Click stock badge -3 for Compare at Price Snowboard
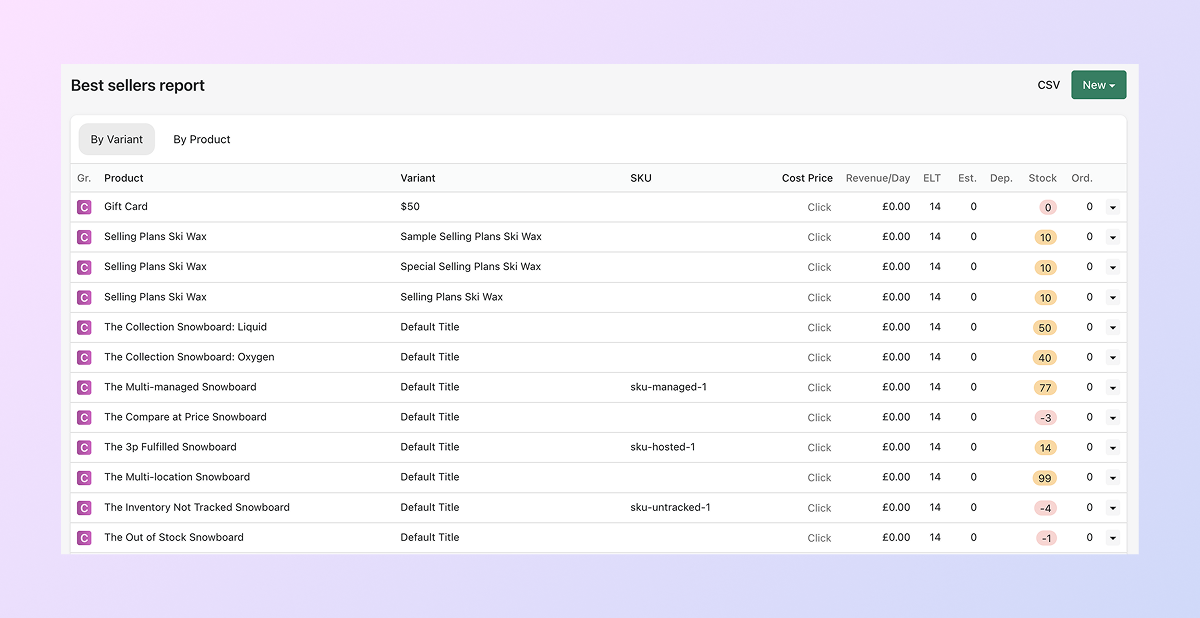This screenshot has width=1200, height=618. [x=1046, y=418]
